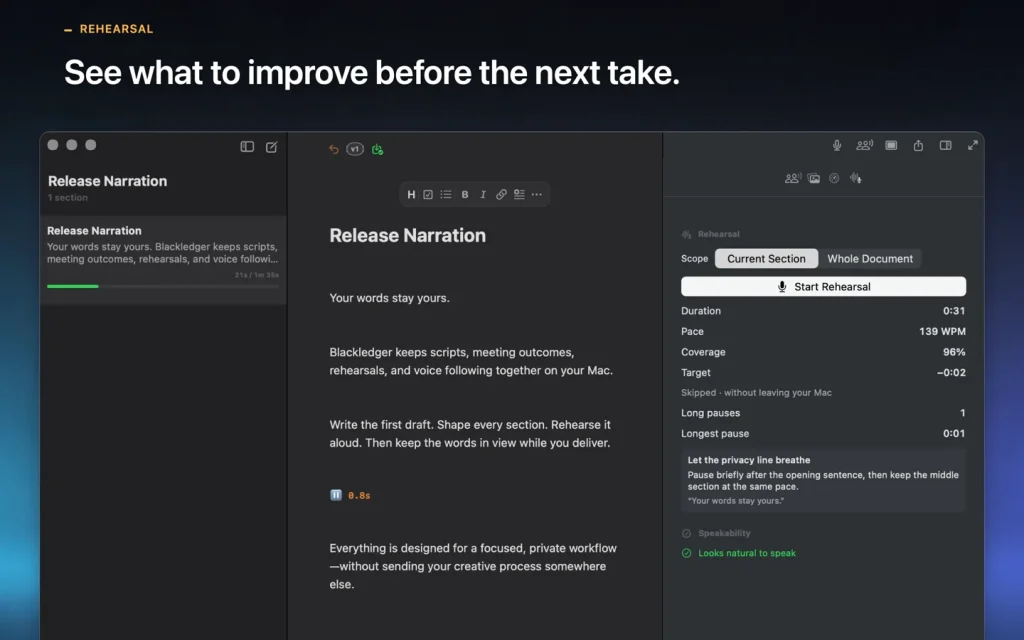Click the share icon
The image size is (1024, 640).
point(918,146)
